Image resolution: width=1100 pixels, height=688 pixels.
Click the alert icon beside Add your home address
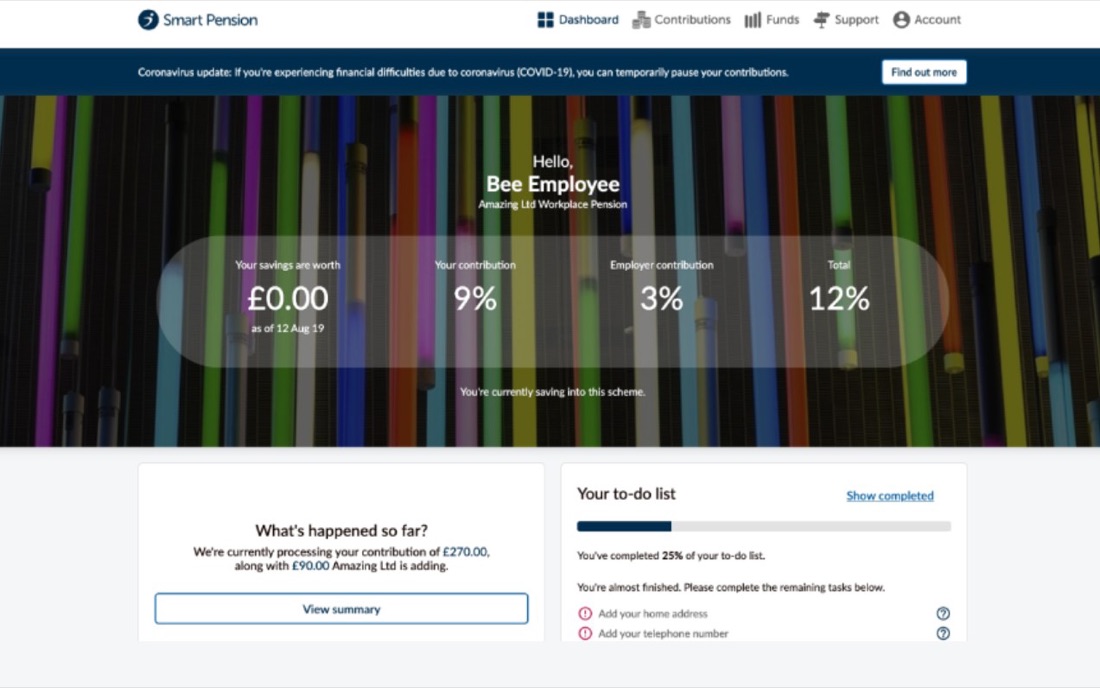click(x=585, y=614)
